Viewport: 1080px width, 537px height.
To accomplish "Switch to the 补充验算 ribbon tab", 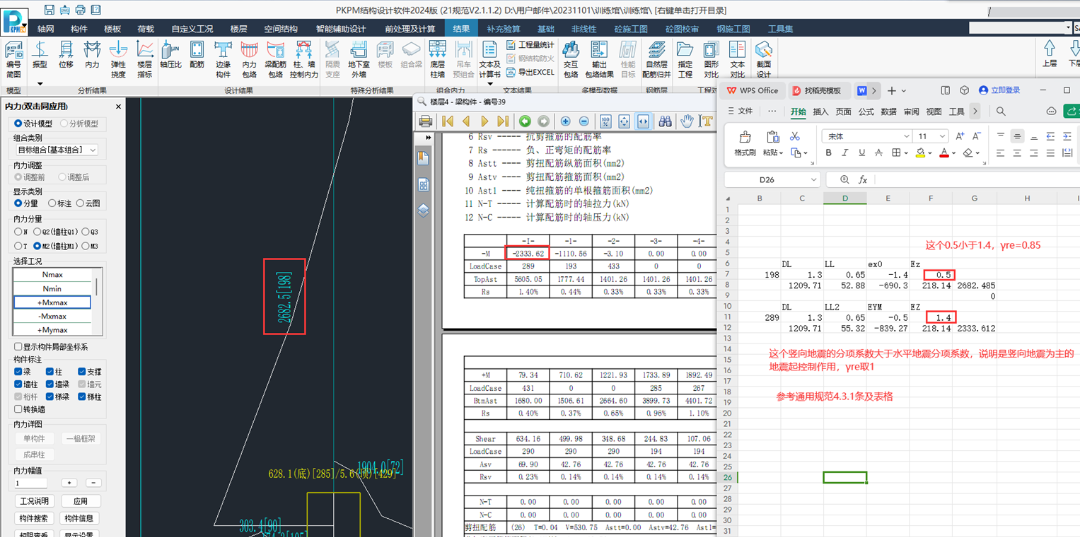I will coord(503,29).
